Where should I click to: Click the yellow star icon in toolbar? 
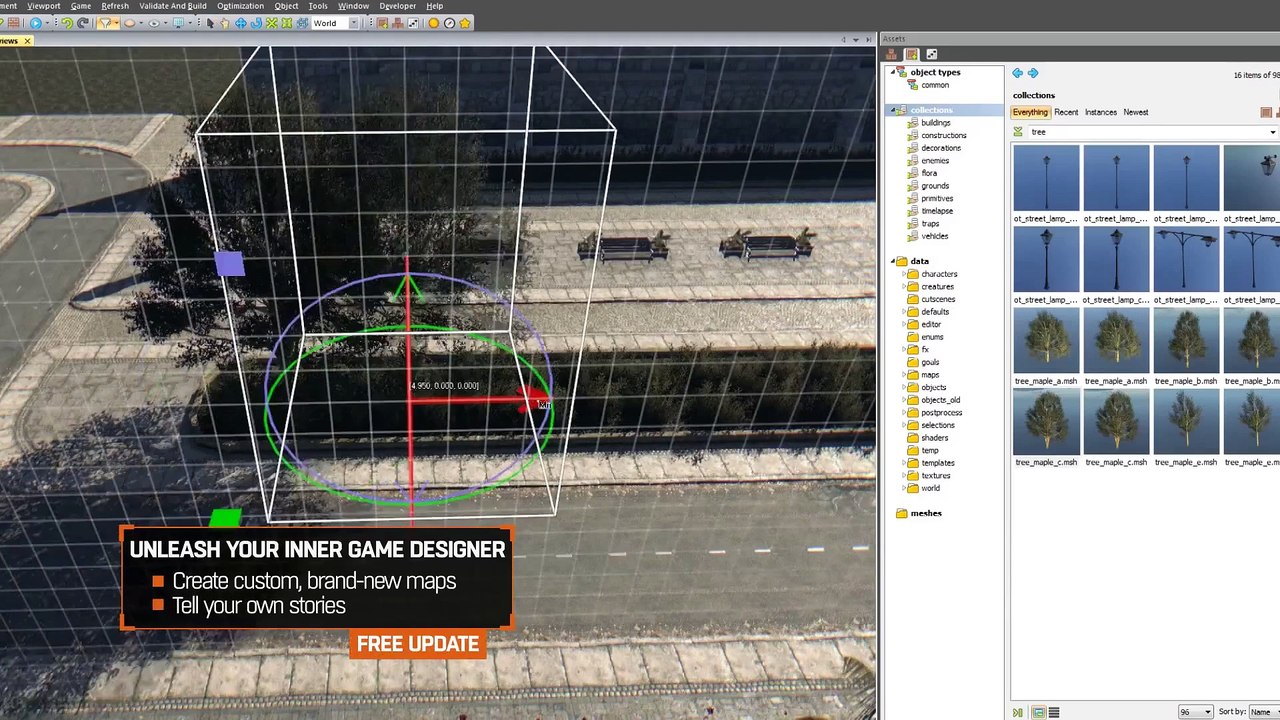(x=465, y=23)
